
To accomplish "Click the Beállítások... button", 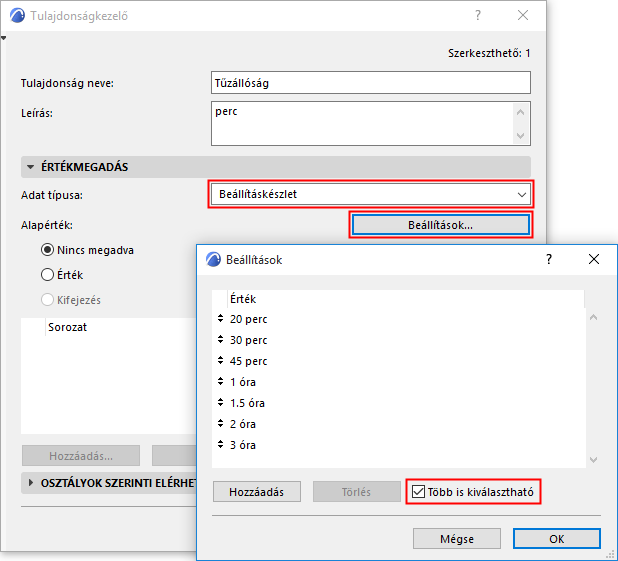I will [440, 225].
